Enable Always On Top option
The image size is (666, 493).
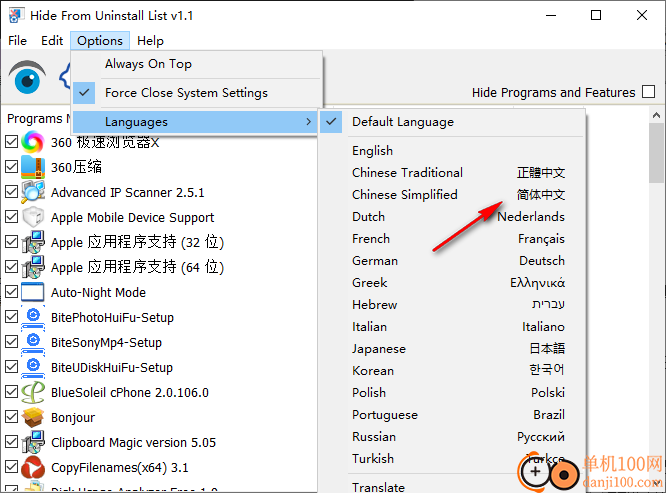196,64
